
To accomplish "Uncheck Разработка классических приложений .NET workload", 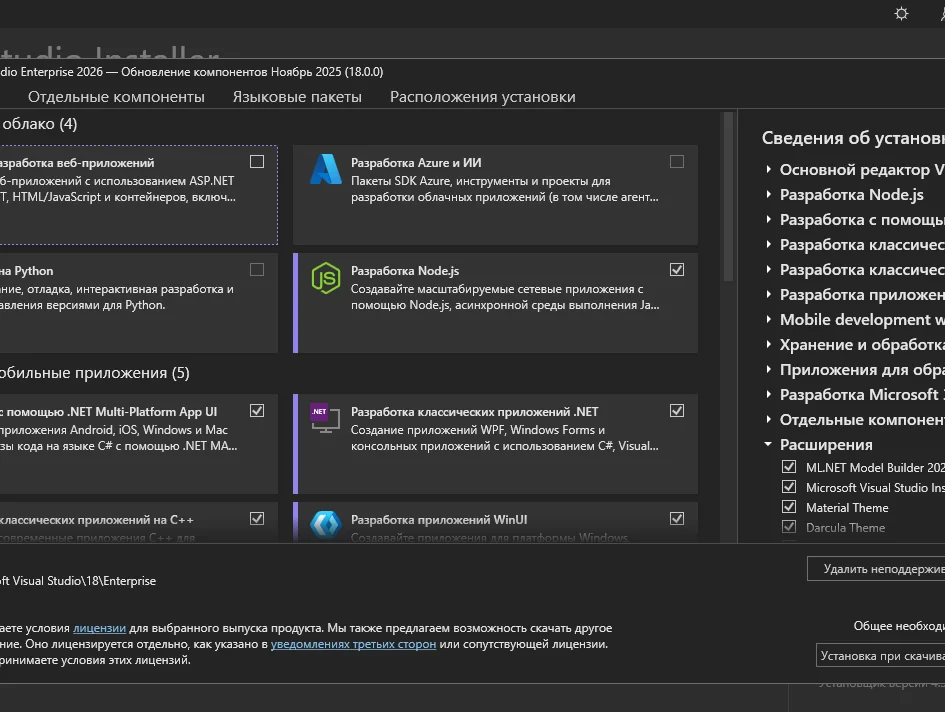I will pyautogui.click(x=677, y=411).
